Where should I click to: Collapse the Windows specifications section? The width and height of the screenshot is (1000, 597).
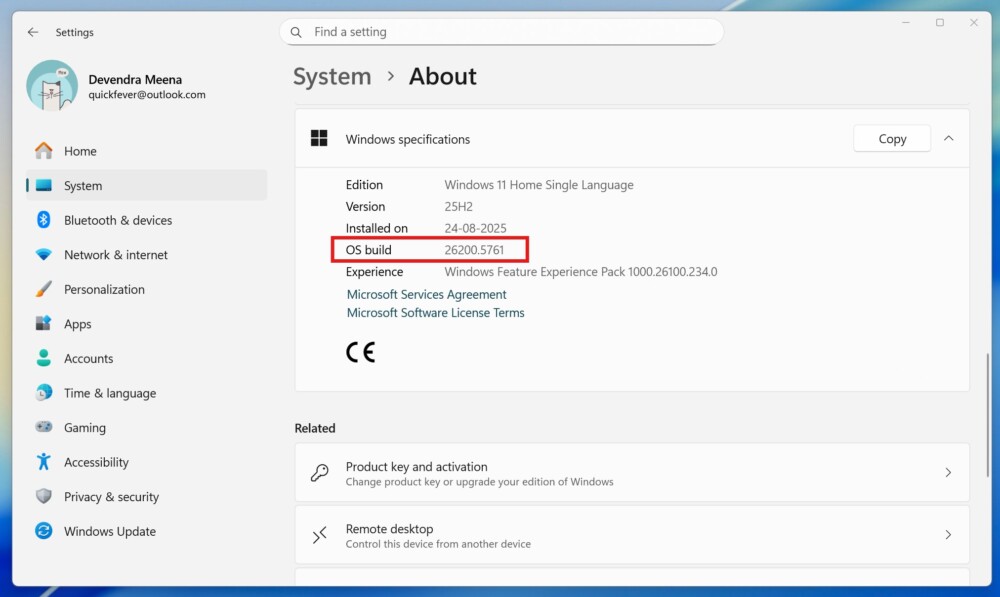tap(948, 138)
